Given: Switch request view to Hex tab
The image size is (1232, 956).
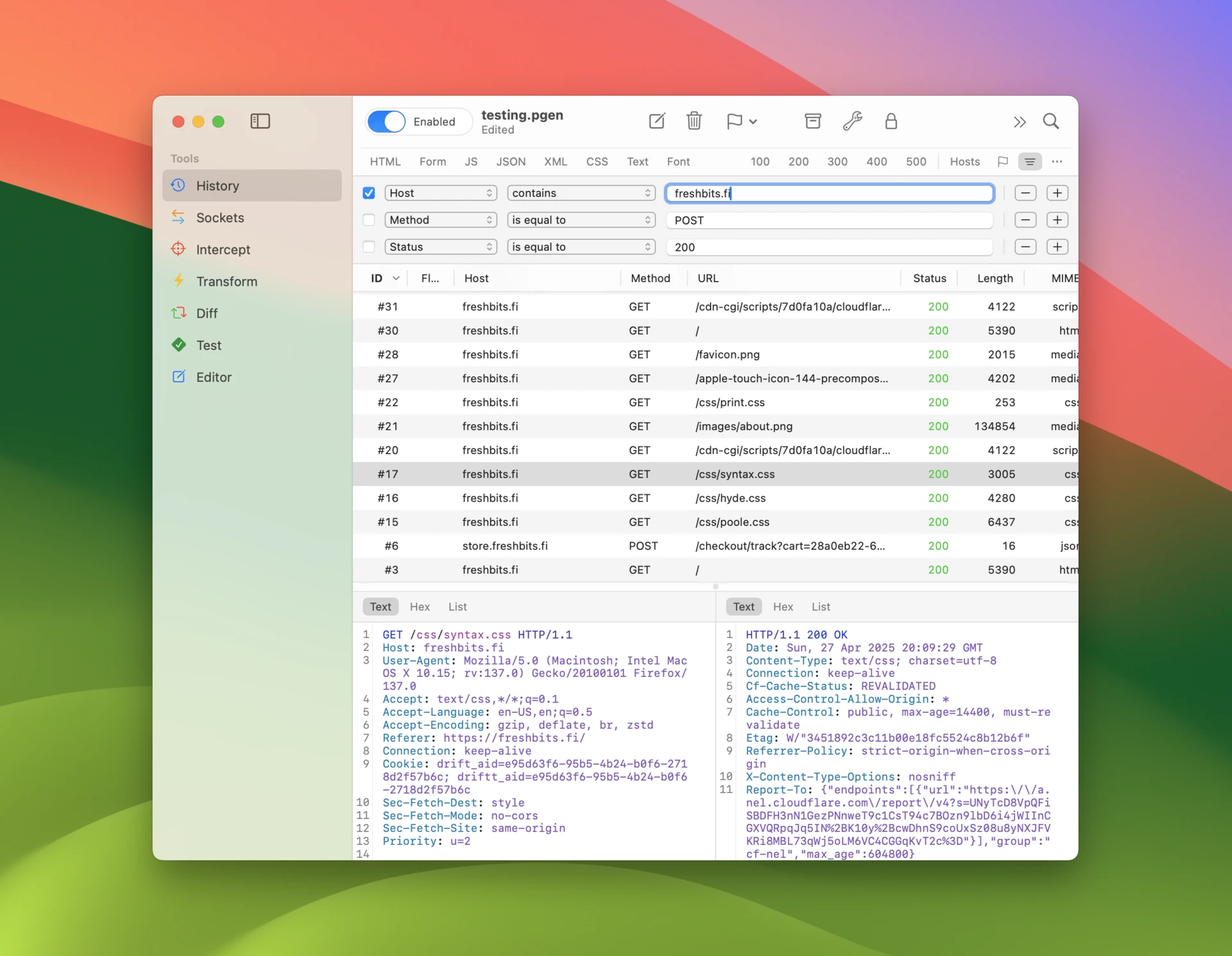Looking at the screenshot, I should [420, 606].
